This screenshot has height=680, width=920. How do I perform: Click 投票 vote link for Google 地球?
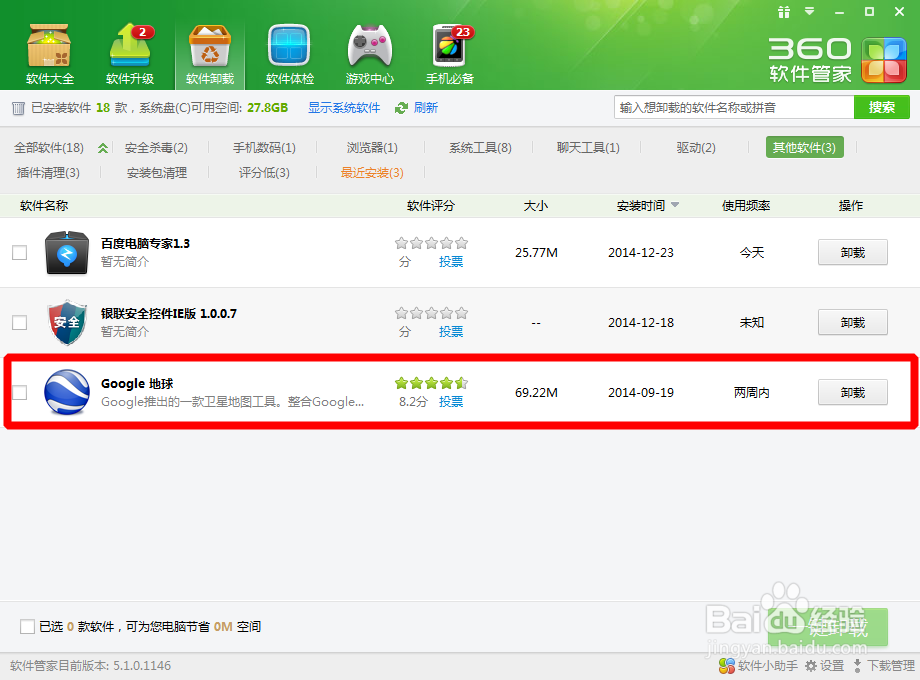point(451,401)
